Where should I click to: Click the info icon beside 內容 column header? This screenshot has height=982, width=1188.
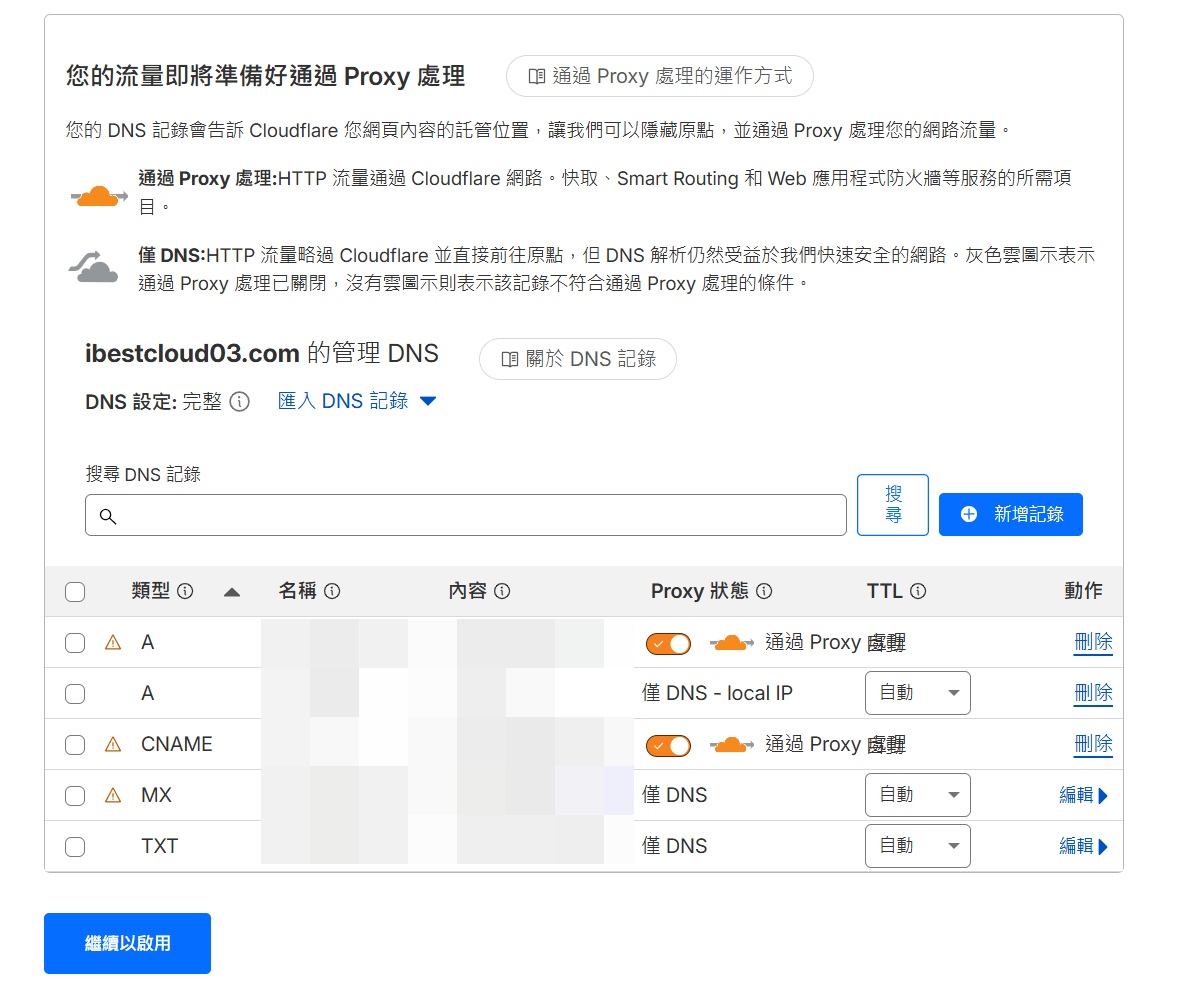tap(502, 591)
